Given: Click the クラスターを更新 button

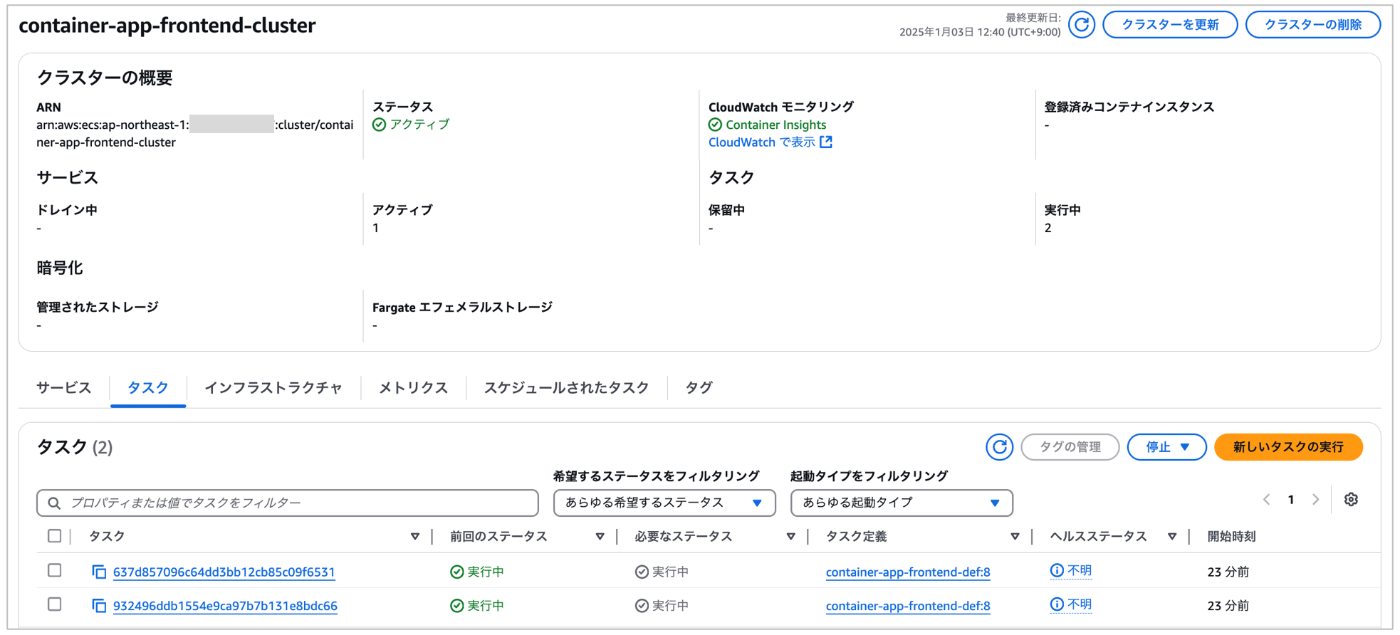Looking at the screenshot, I should click(1170, 25).
